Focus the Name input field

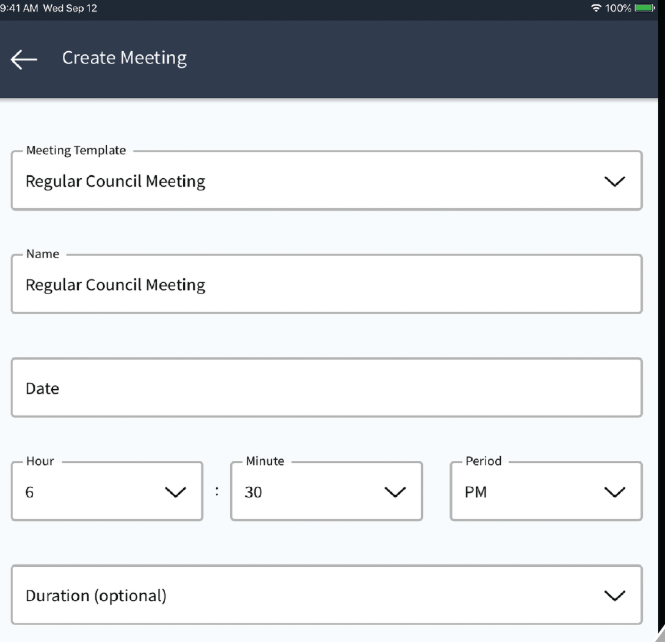[x=326, y=285]
